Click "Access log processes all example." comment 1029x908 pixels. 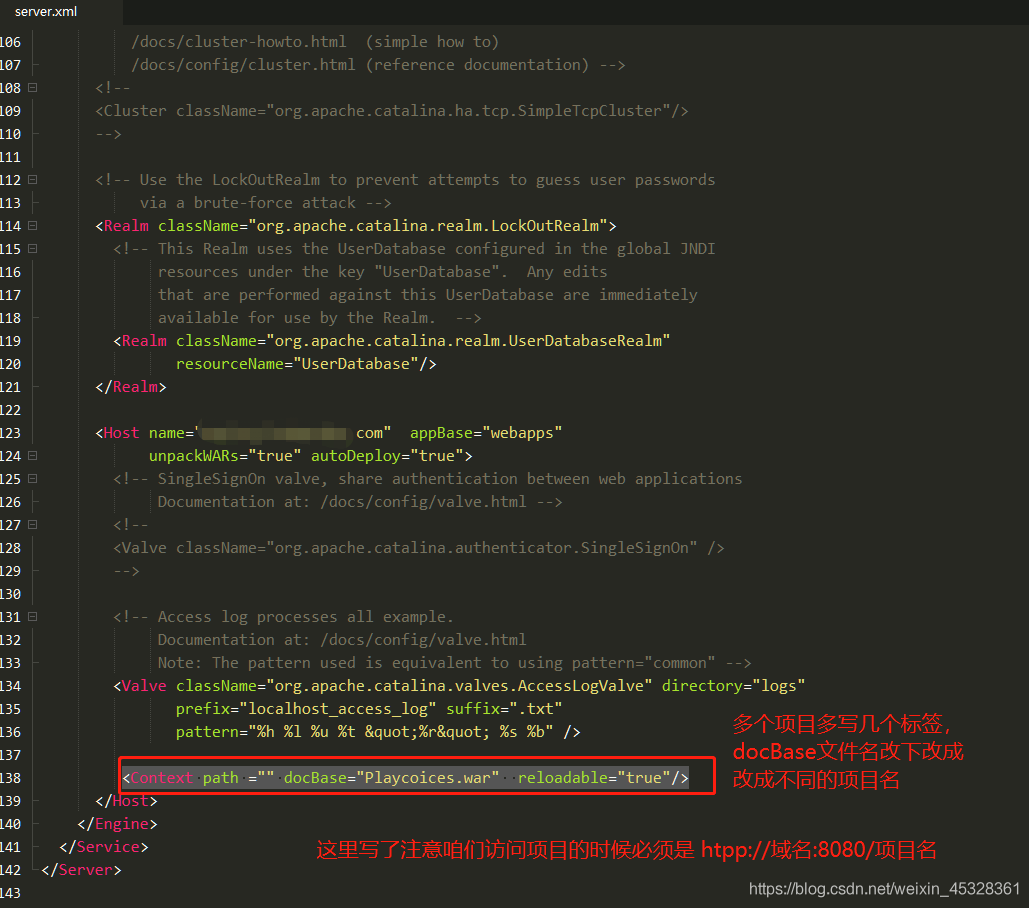coord(306,617)
